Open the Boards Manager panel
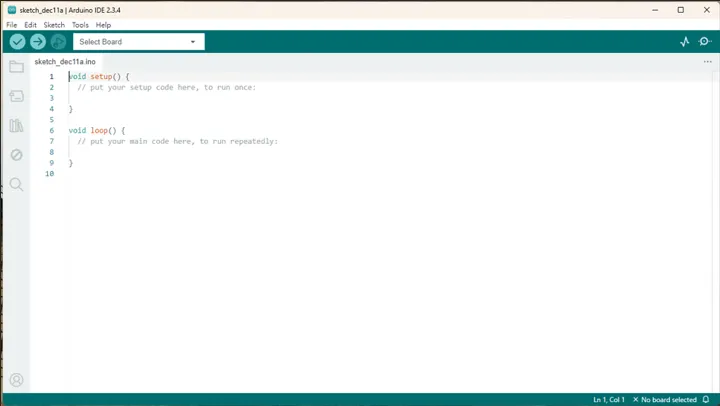This screenshot has height=406, width=720. (x=17, y=96)
